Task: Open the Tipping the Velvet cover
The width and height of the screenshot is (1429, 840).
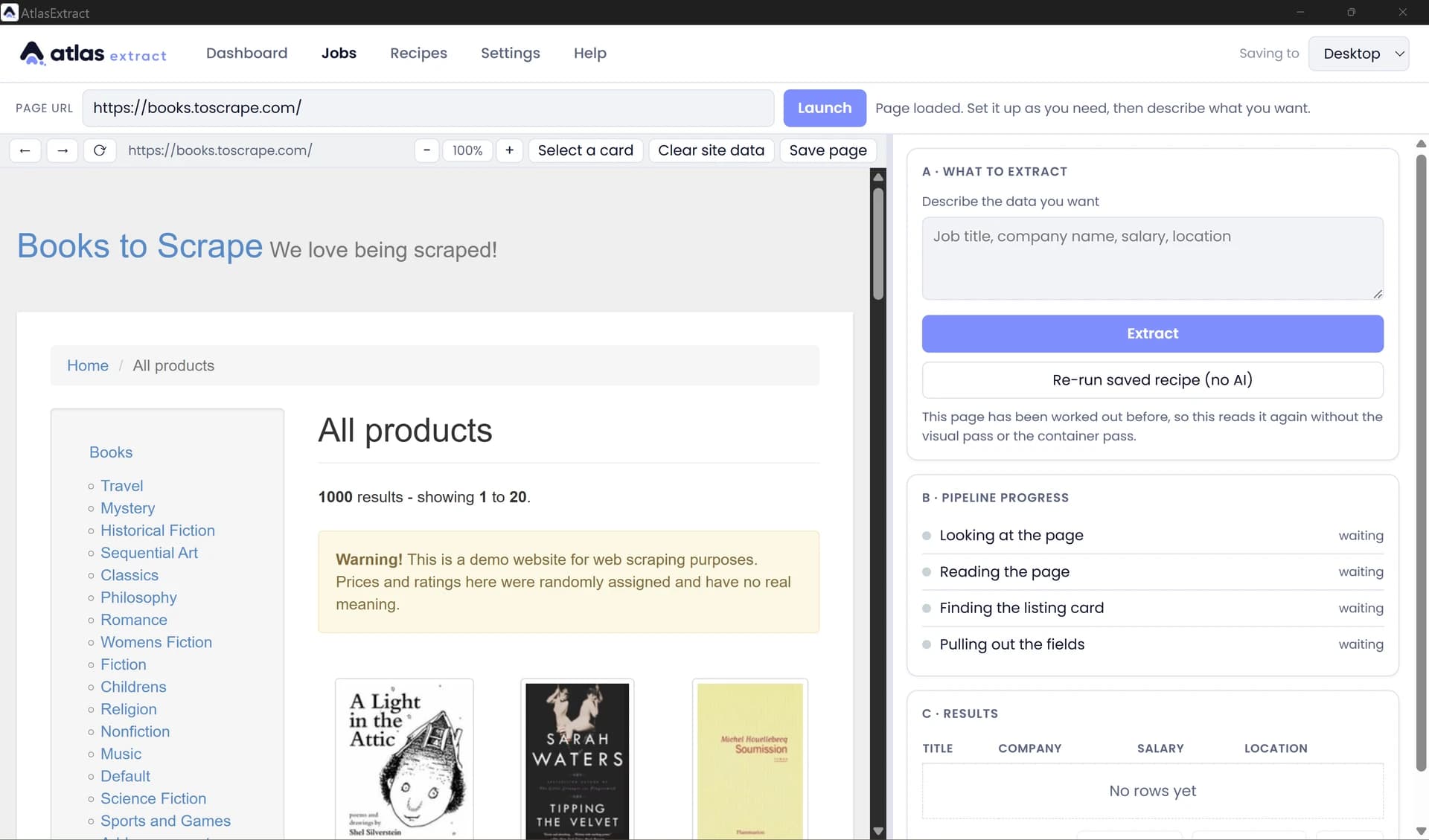Action: 578,759
